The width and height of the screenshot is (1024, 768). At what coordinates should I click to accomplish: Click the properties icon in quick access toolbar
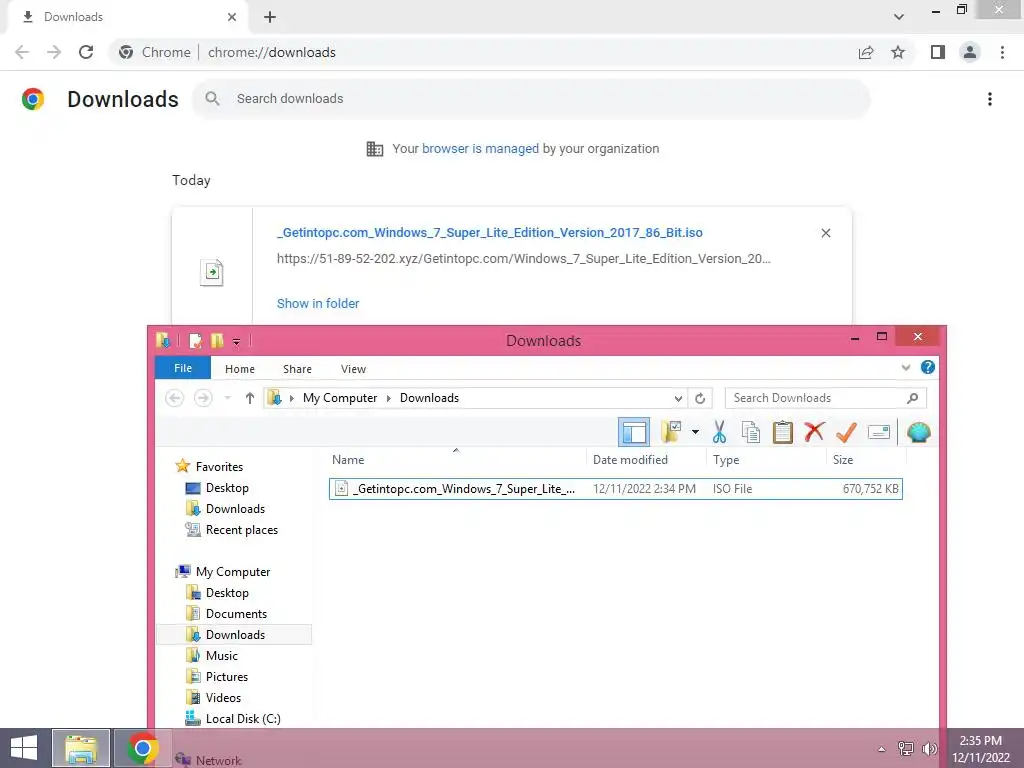click(x=195, y=340)
